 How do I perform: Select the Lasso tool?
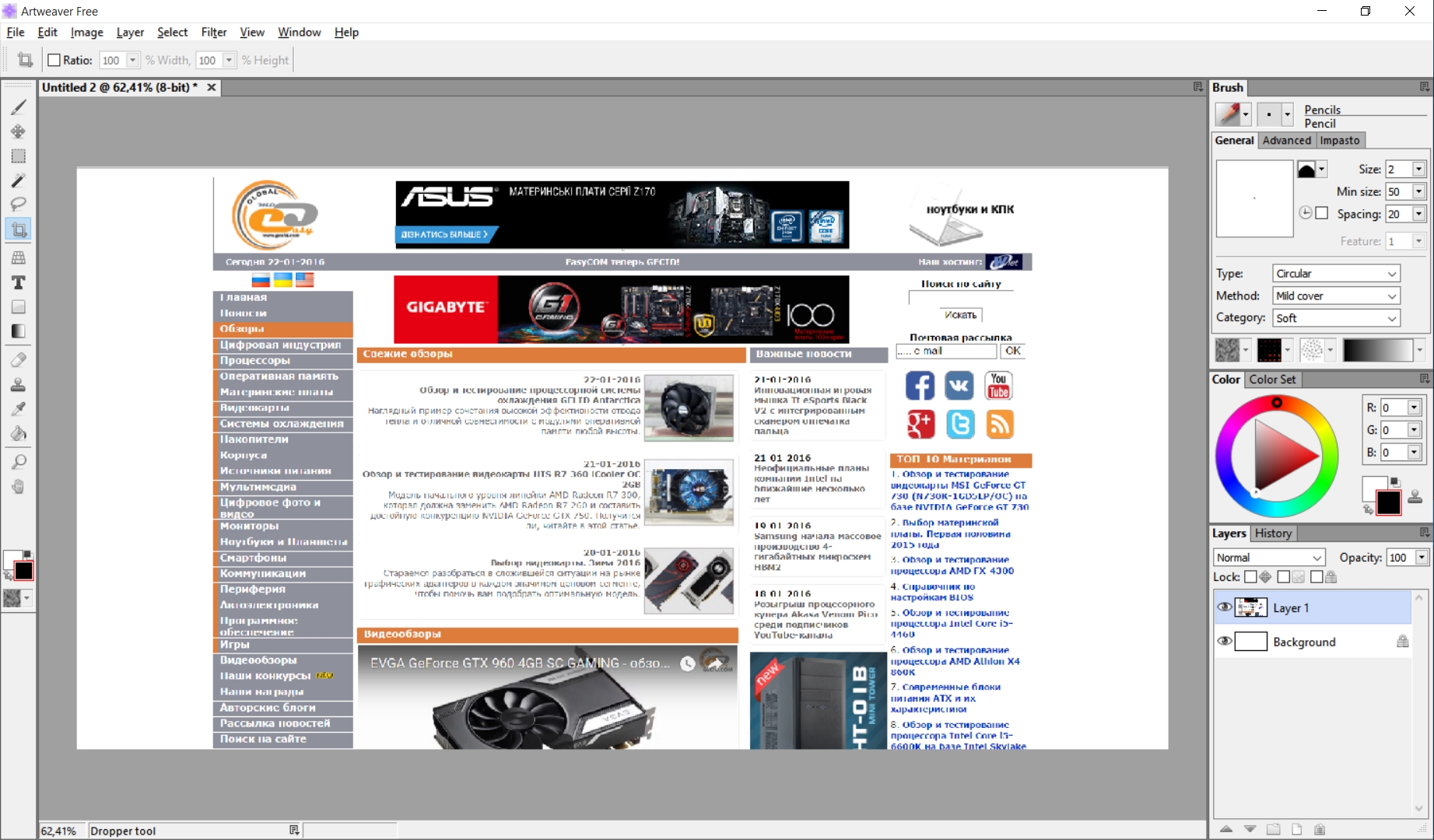18,204
